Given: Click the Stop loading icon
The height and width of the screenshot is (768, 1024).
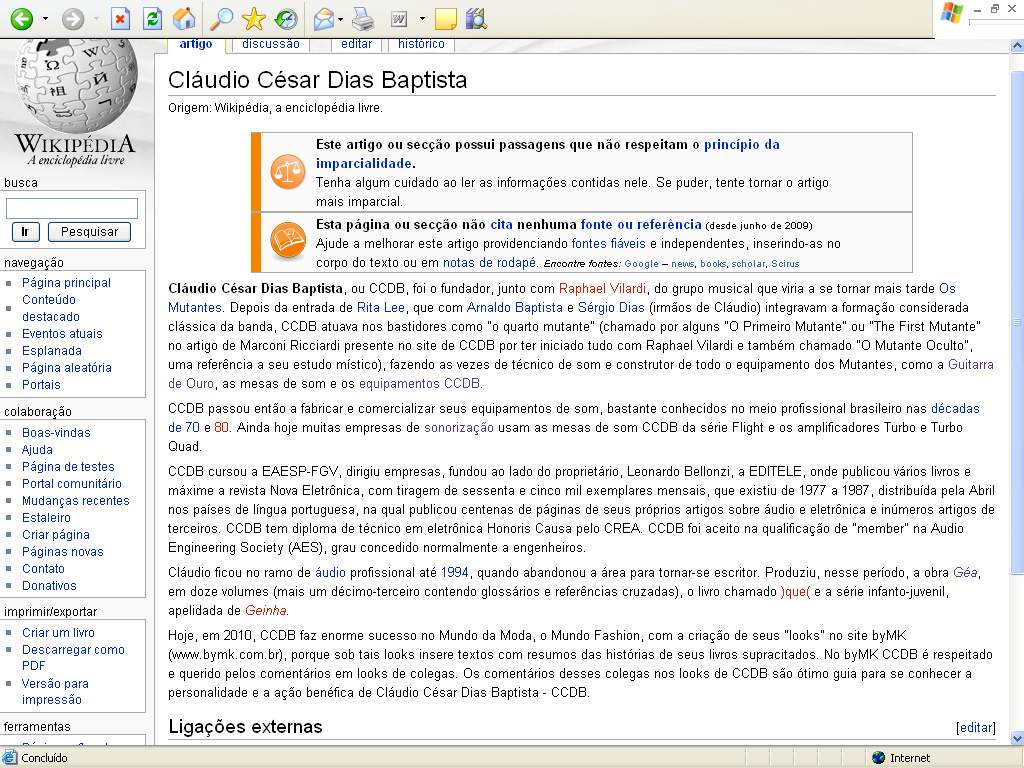Looking at the screenshot, I should 120,18.
